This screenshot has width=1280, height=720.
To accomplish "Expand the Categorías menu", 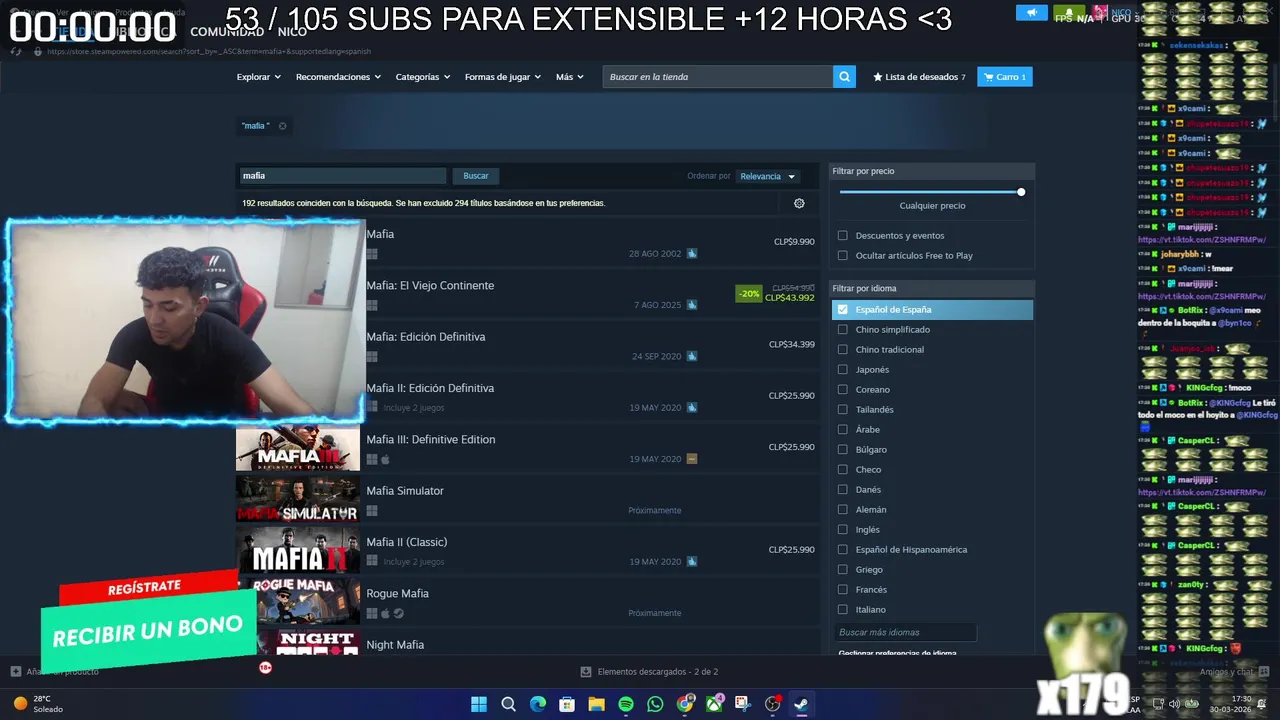I will (x=422, y=77).
